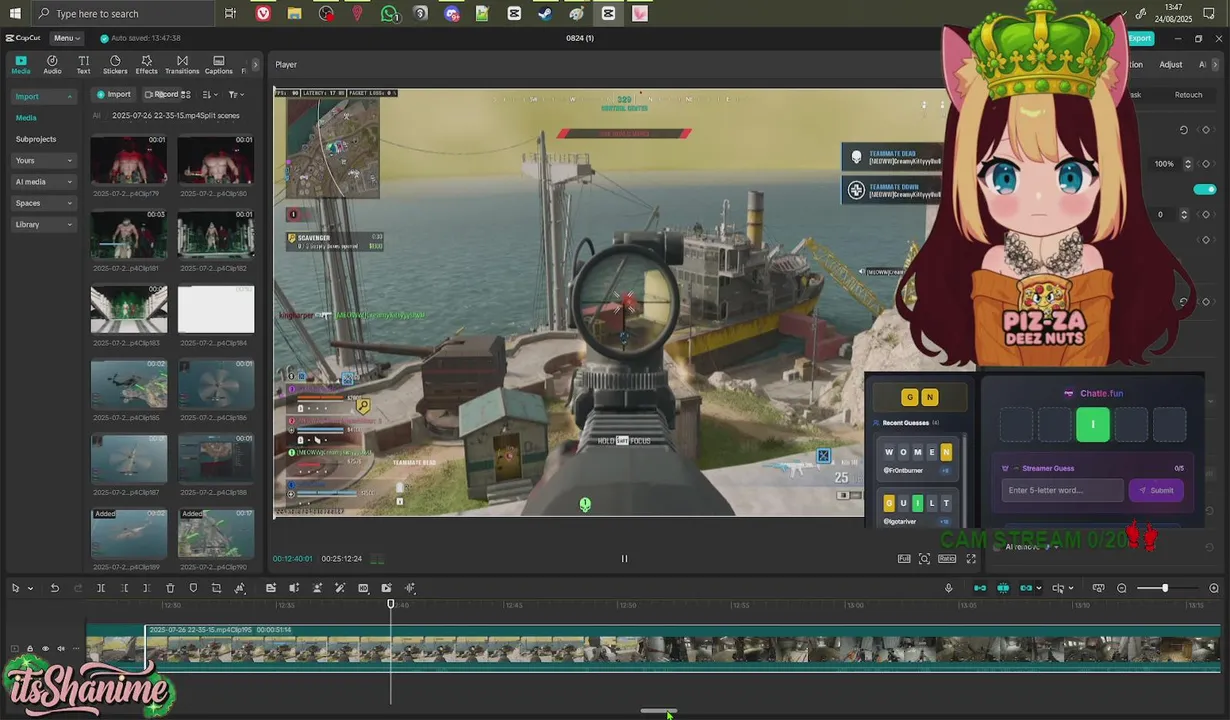Click the Import button

click(x=113, y=94)
